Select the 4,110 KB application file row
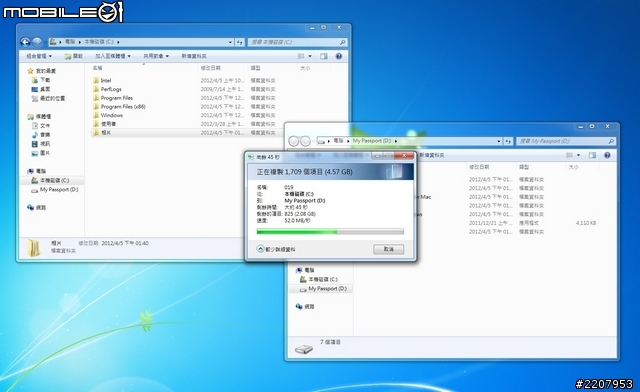 (x=486, y=223)
